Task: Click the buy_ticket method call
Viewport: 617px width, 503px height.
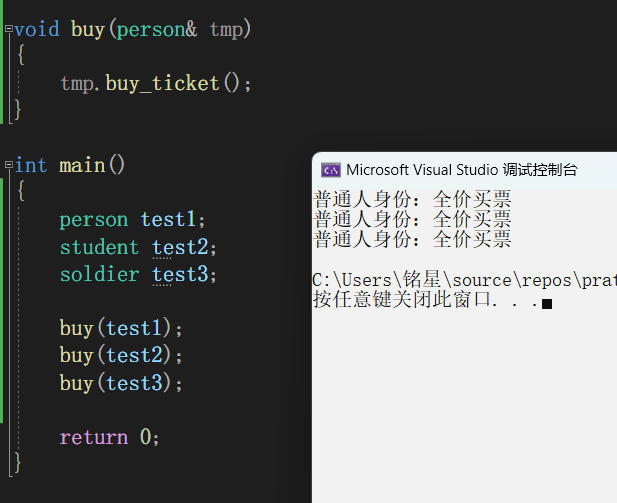Action: pyautogui.click(x=162, y=84)
